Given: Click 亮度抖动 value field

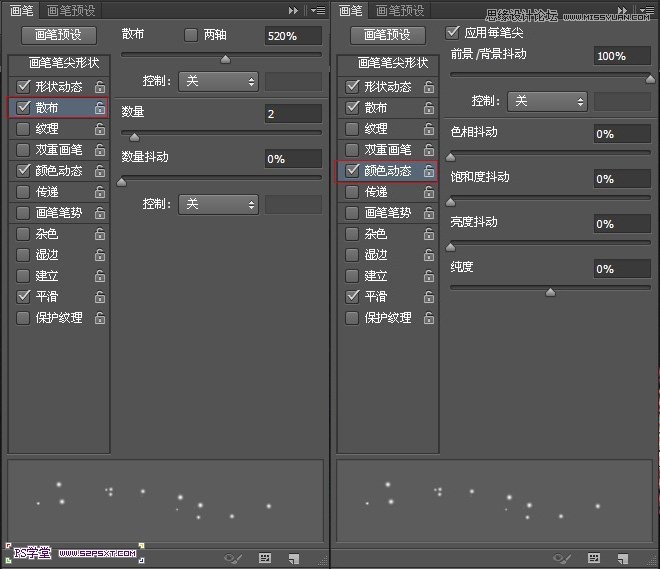Looking at the screenshot, I should click(623, 224).
